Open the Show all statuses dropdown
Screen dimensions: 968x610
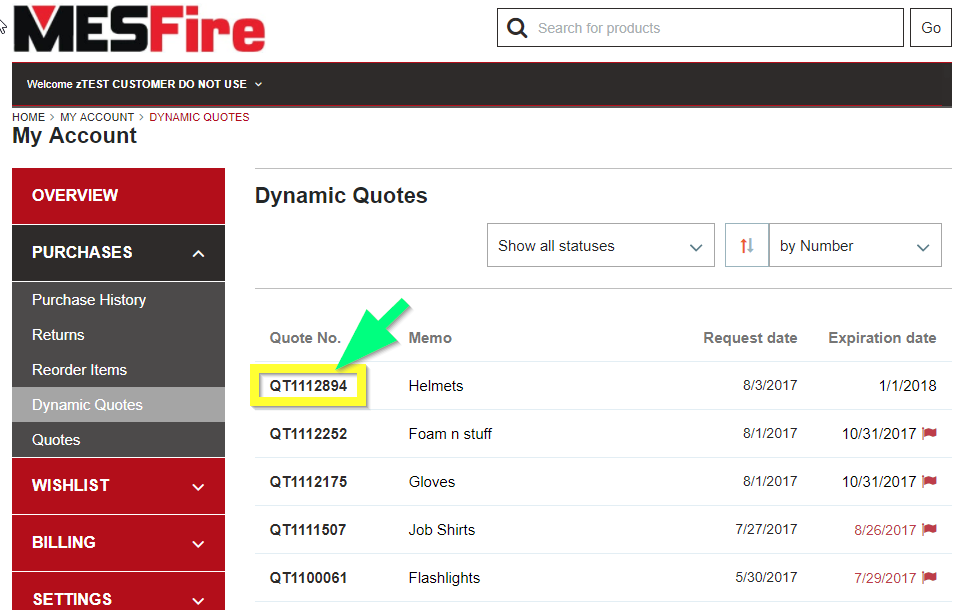(601, 245)
